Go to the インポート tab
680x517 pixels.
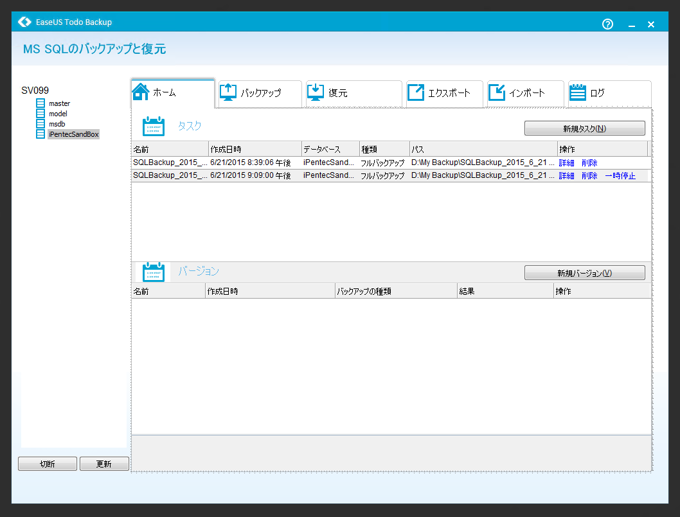(526, 93)
